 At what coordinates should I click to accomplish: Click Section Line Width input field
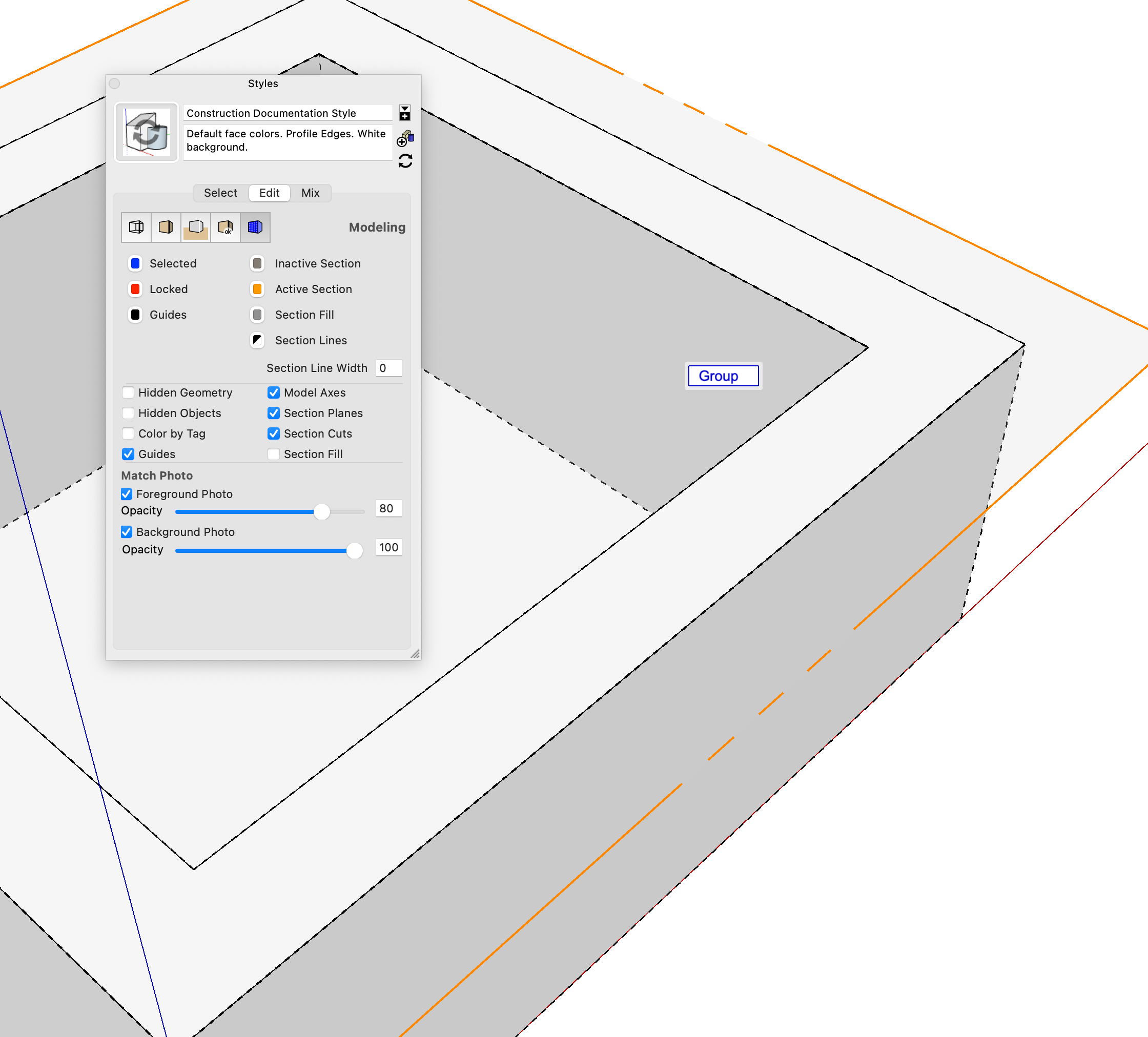(x=389, y=368)
